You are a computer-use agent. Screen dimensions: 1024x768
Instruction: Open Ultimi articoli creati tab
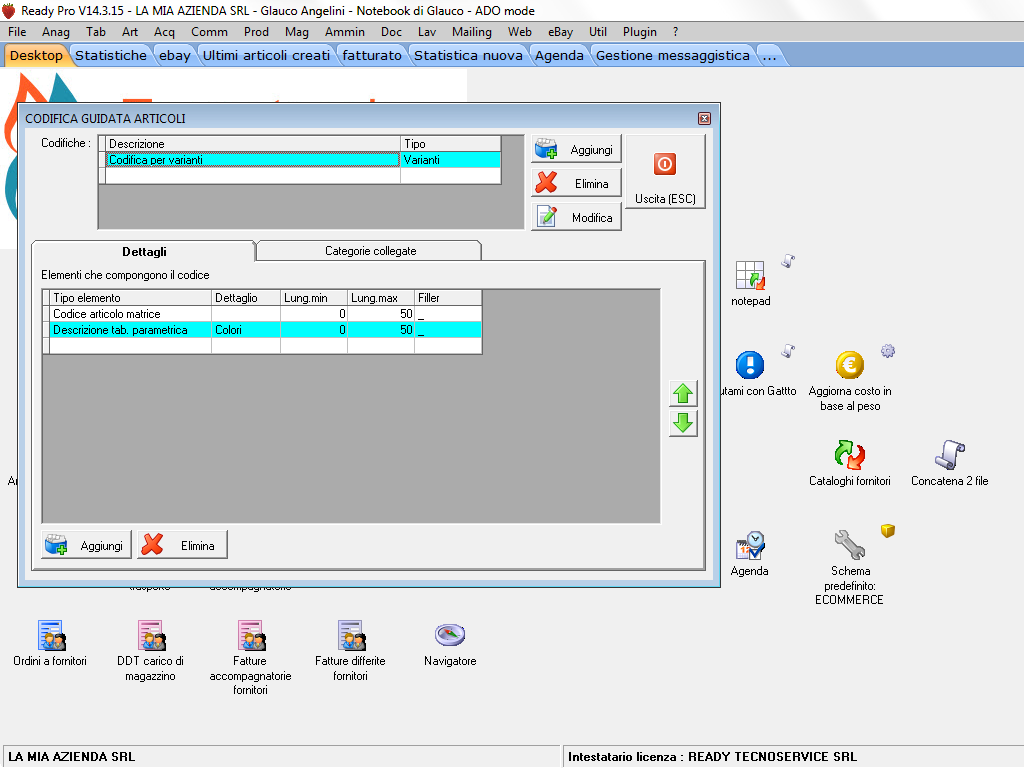pos(266,56)
